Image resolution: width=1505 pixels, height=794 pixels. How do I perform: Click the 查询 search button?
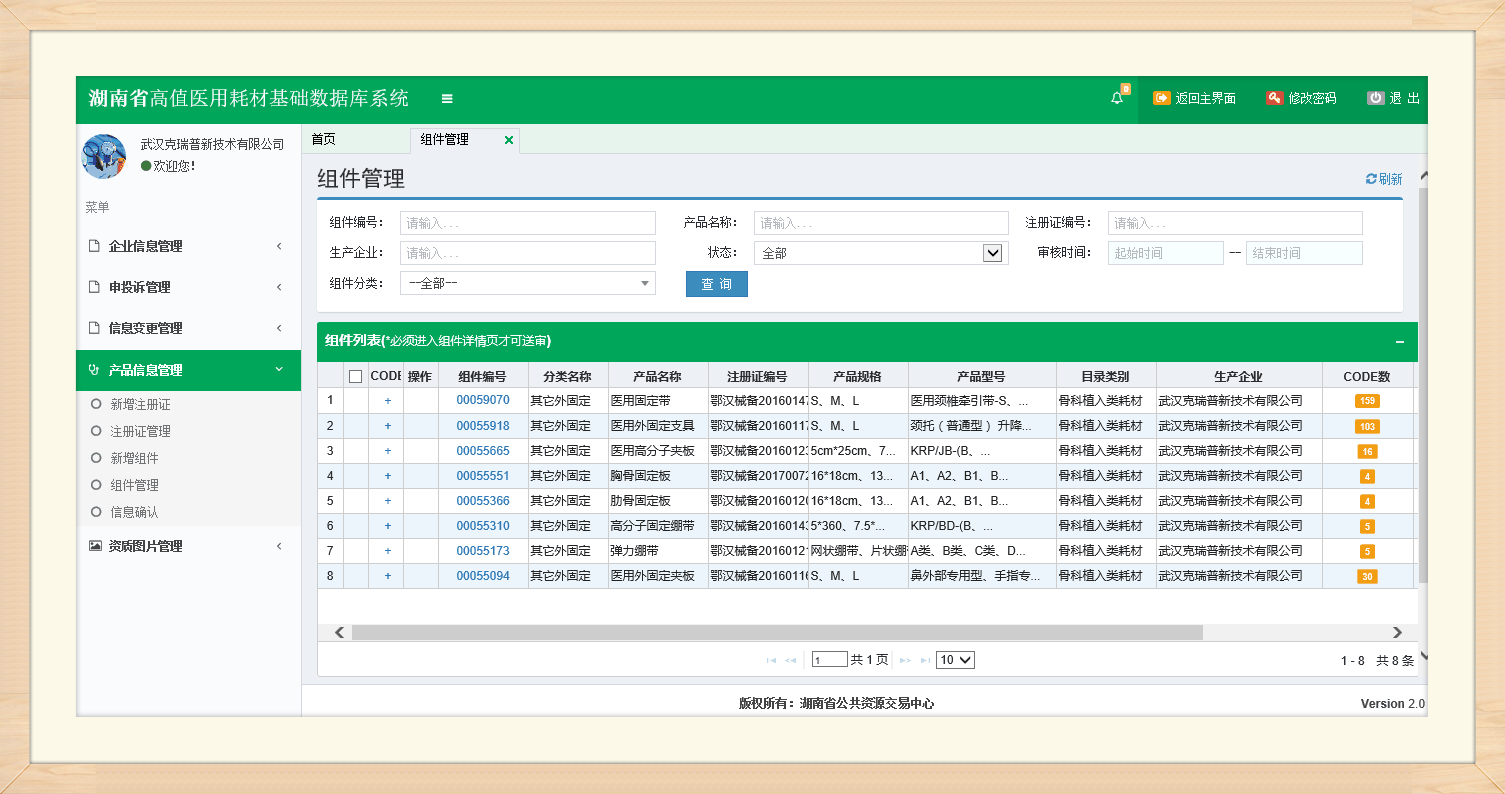(716, 284)
